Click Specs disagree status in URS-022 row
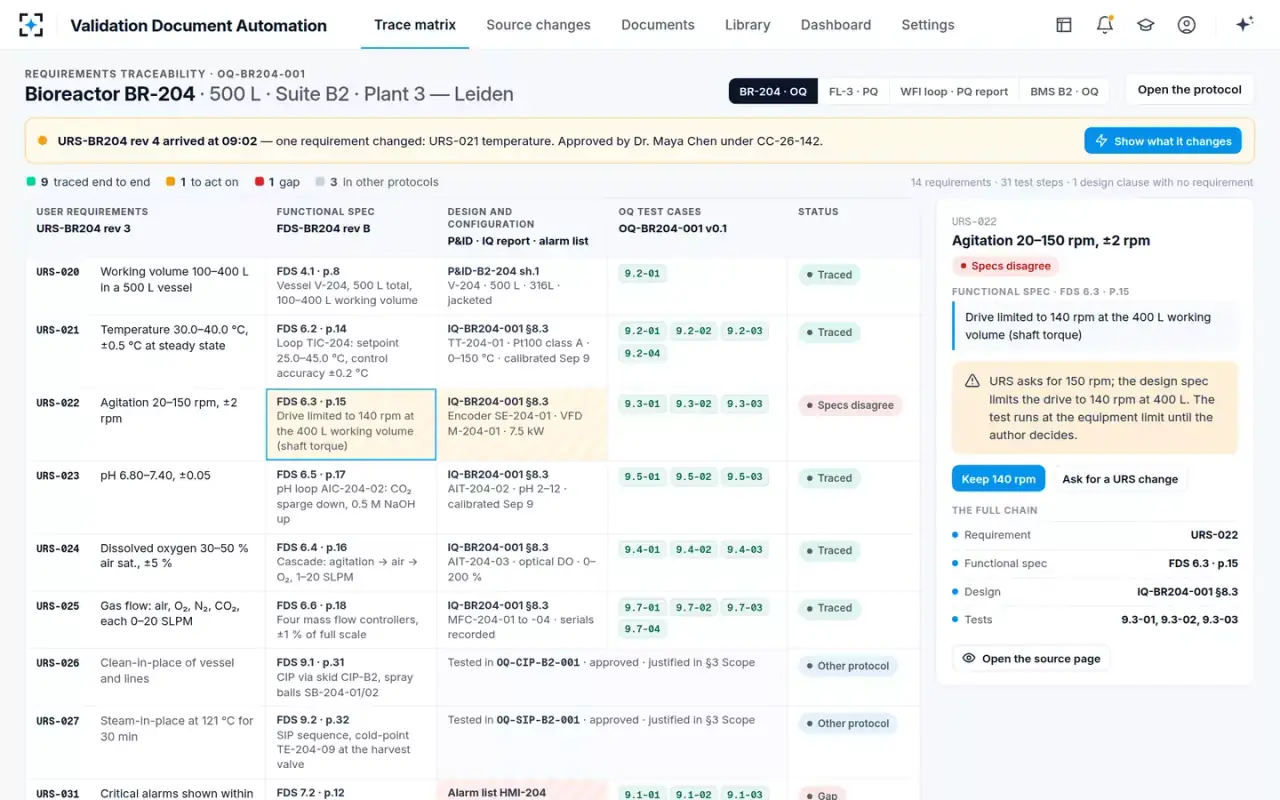 click(850, 405)
